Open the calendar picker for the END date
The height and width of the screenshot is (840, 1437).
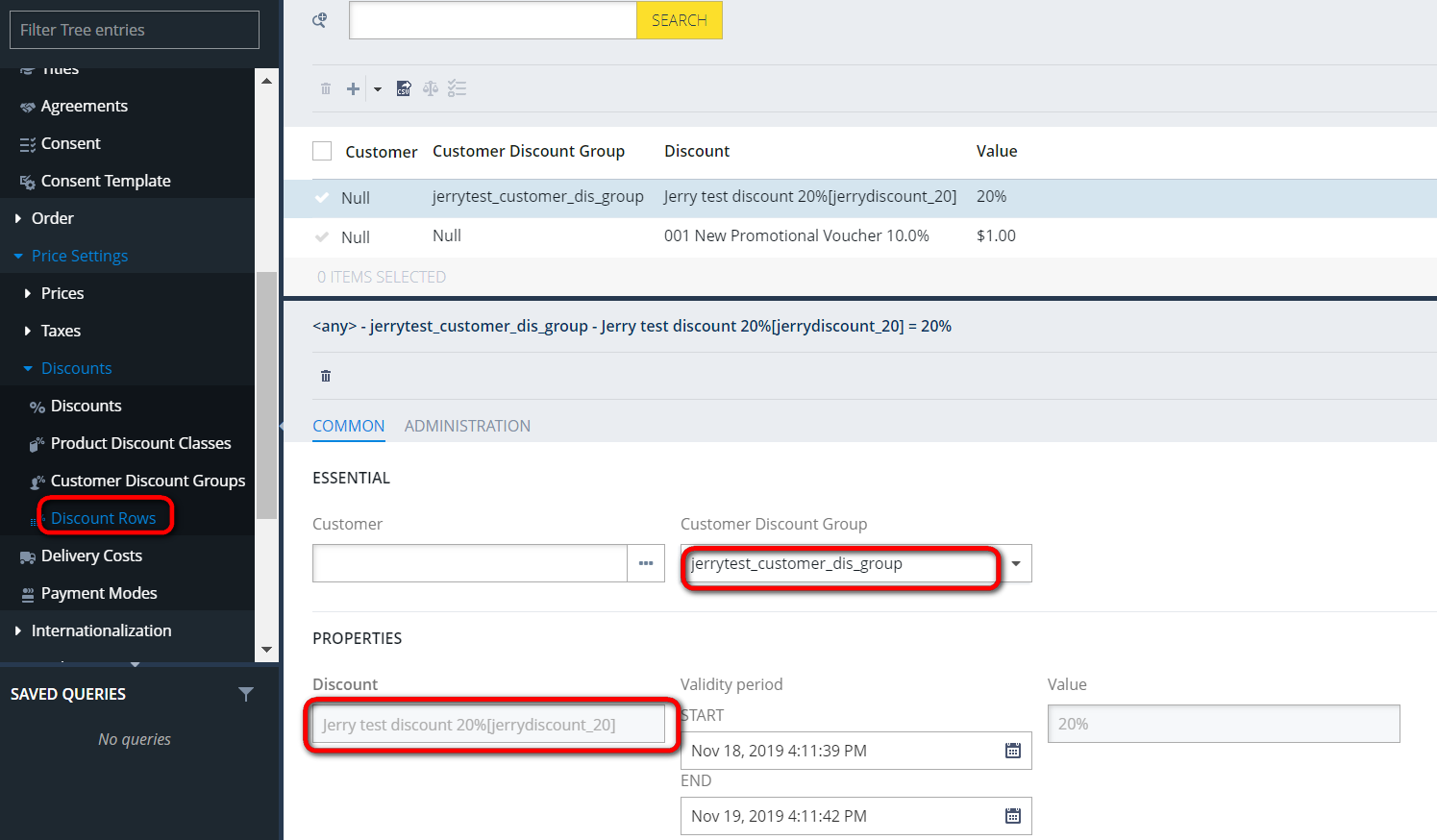click(x=1013, y=816)
